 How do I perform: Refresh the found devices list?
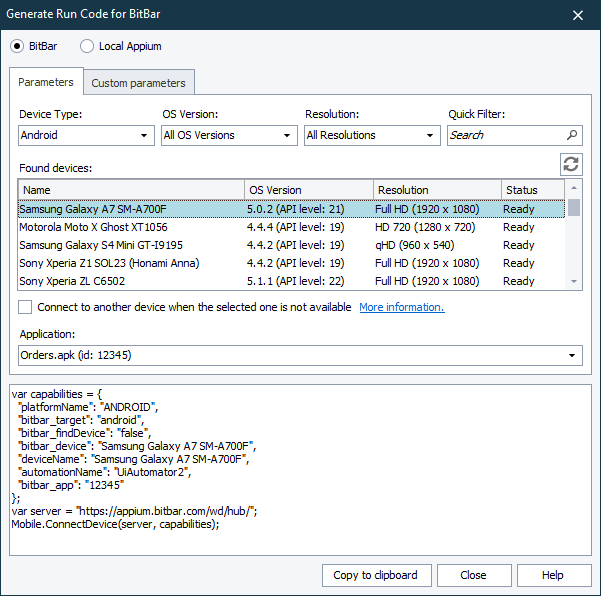click(x=571, y=164)
